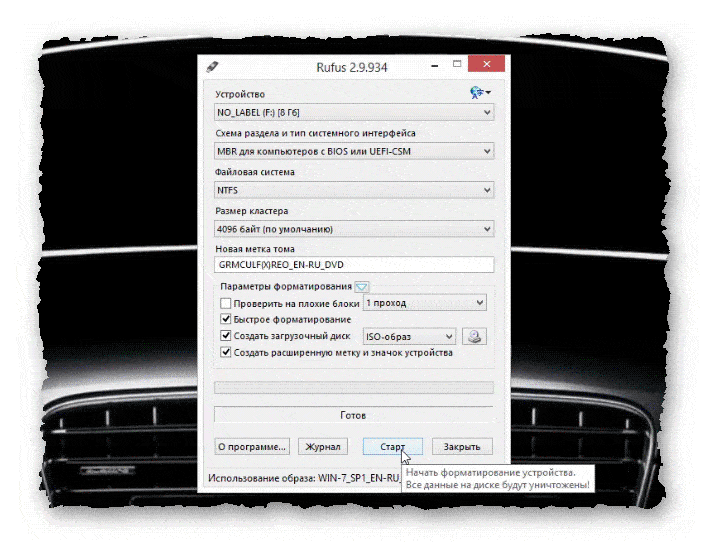The height and width of the screenshot is (544, 704).
Task: Open the partition scheme MBR dropdown
Action: pos(354,151)
